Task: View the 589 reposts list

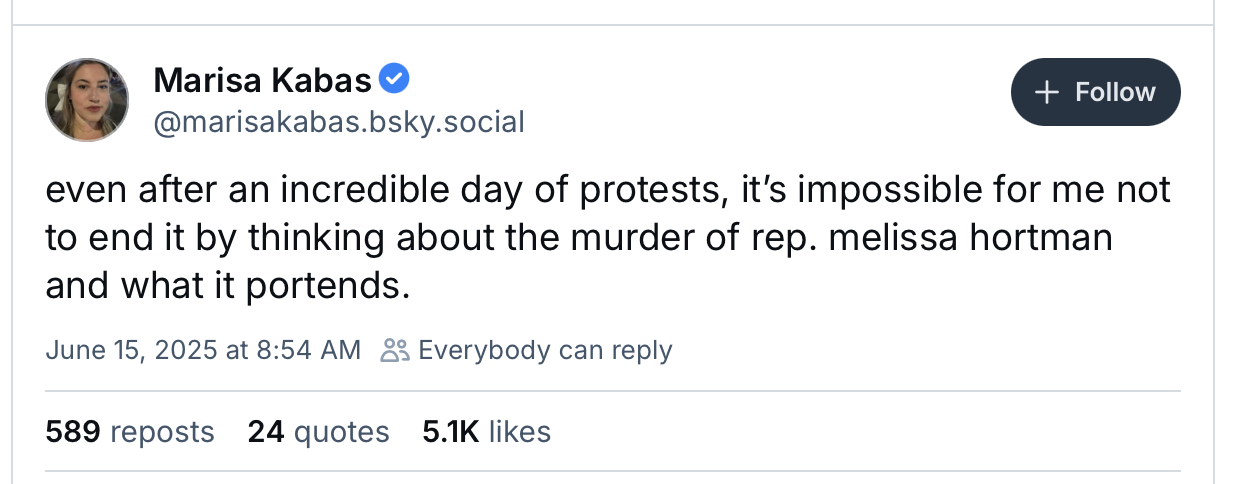Action: (130, 431)
